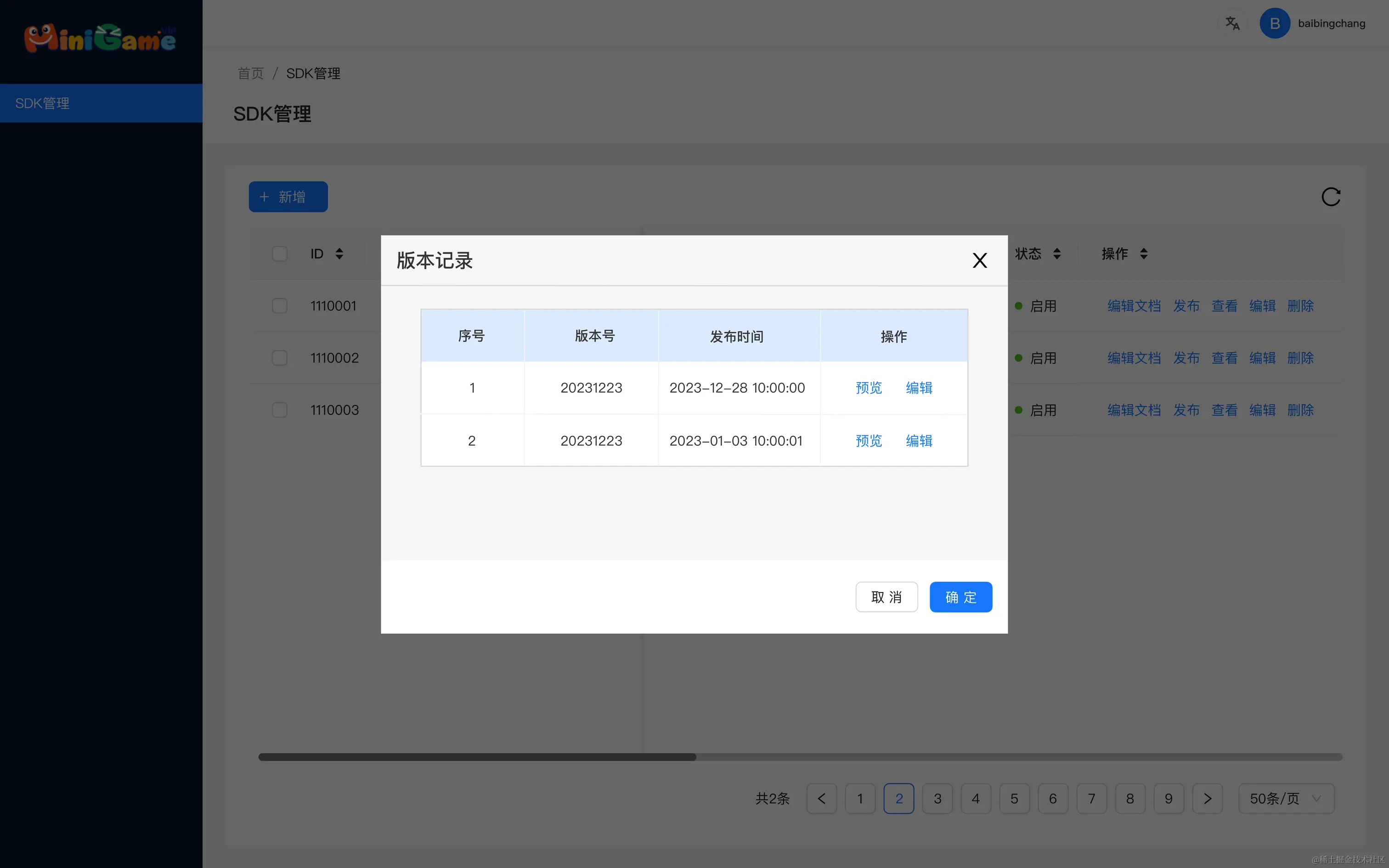
Task: Sort by the 状态 column
Action: [1057, 253]
